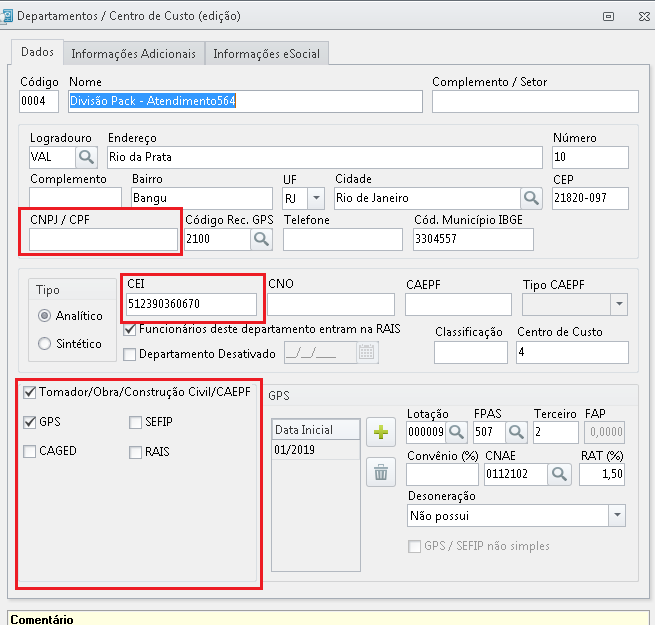The width and height of the screenshot is (655, 625).
Task: Select the Analítico radio option
Action: [x=44, y=315]
